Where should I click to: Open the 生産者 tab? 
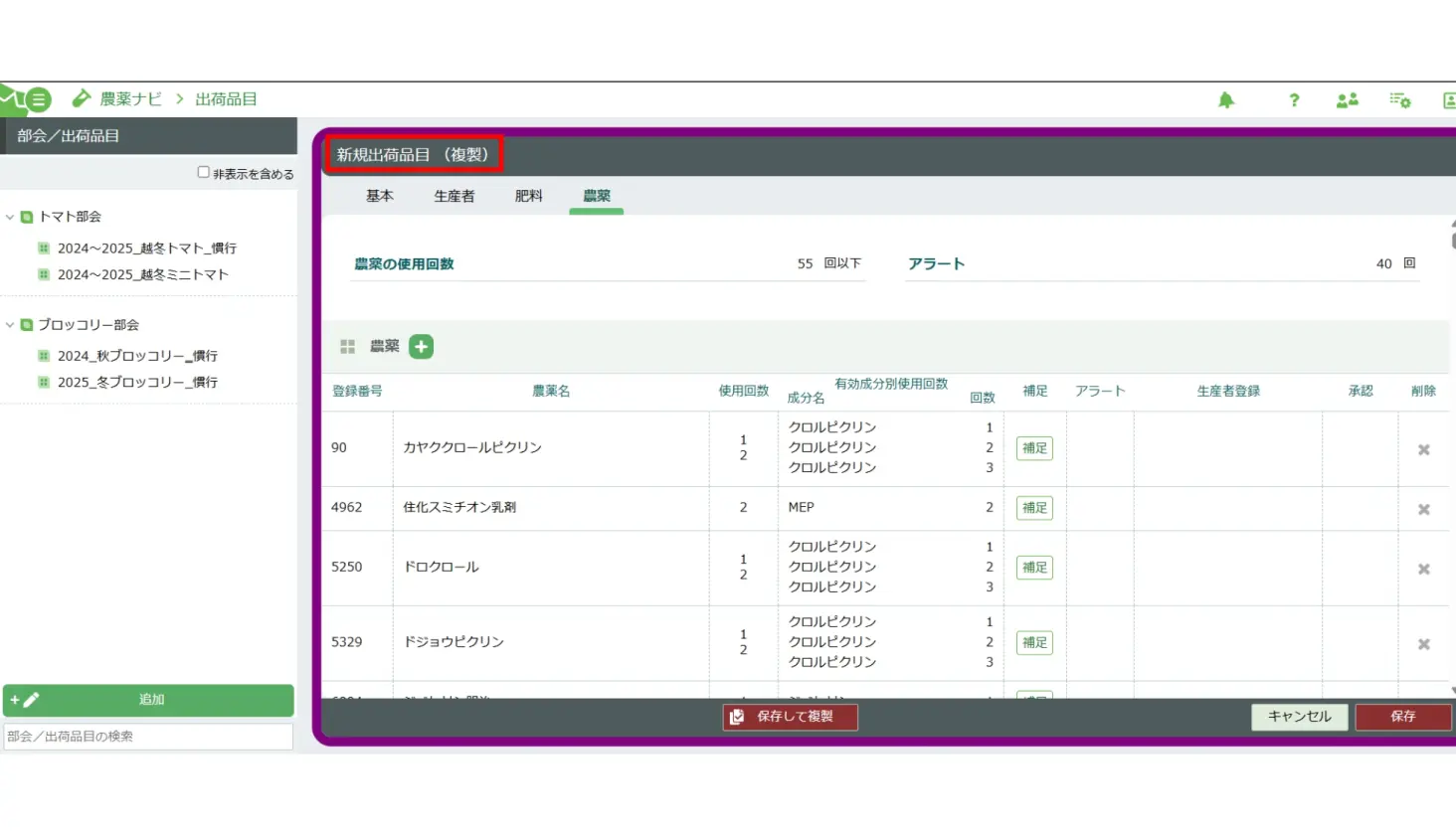454,197
